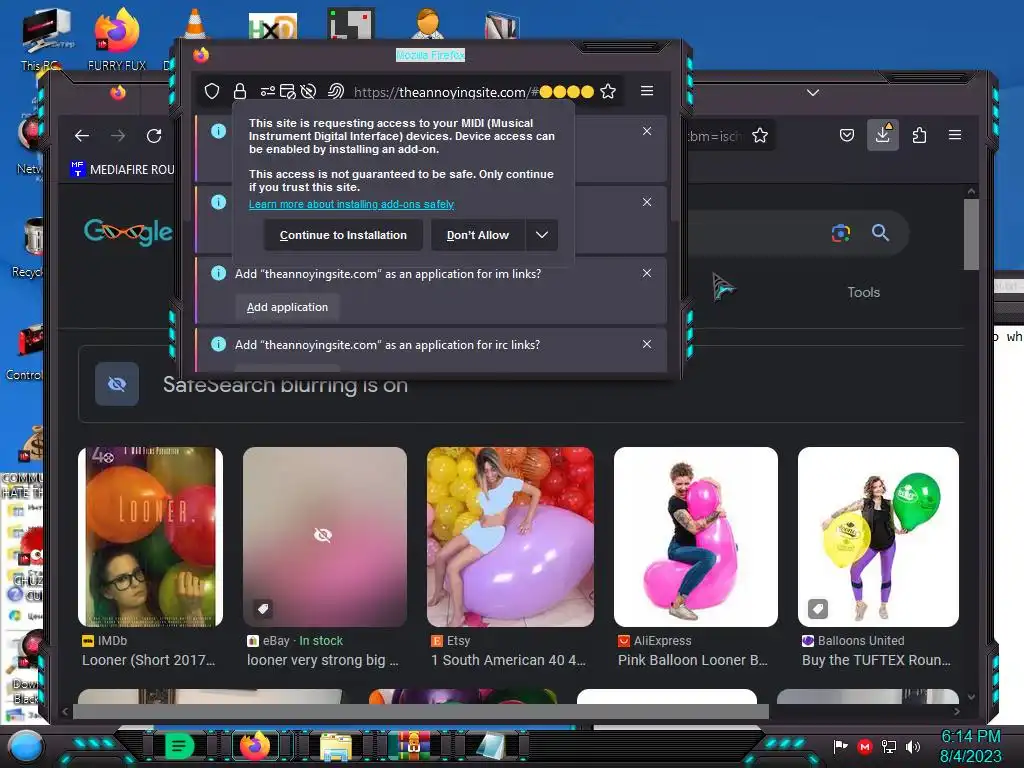This screenshot has height=768, width=1024.
Task: Toggle the SafeSearch blurring eye icon
Action: (117, 384)
